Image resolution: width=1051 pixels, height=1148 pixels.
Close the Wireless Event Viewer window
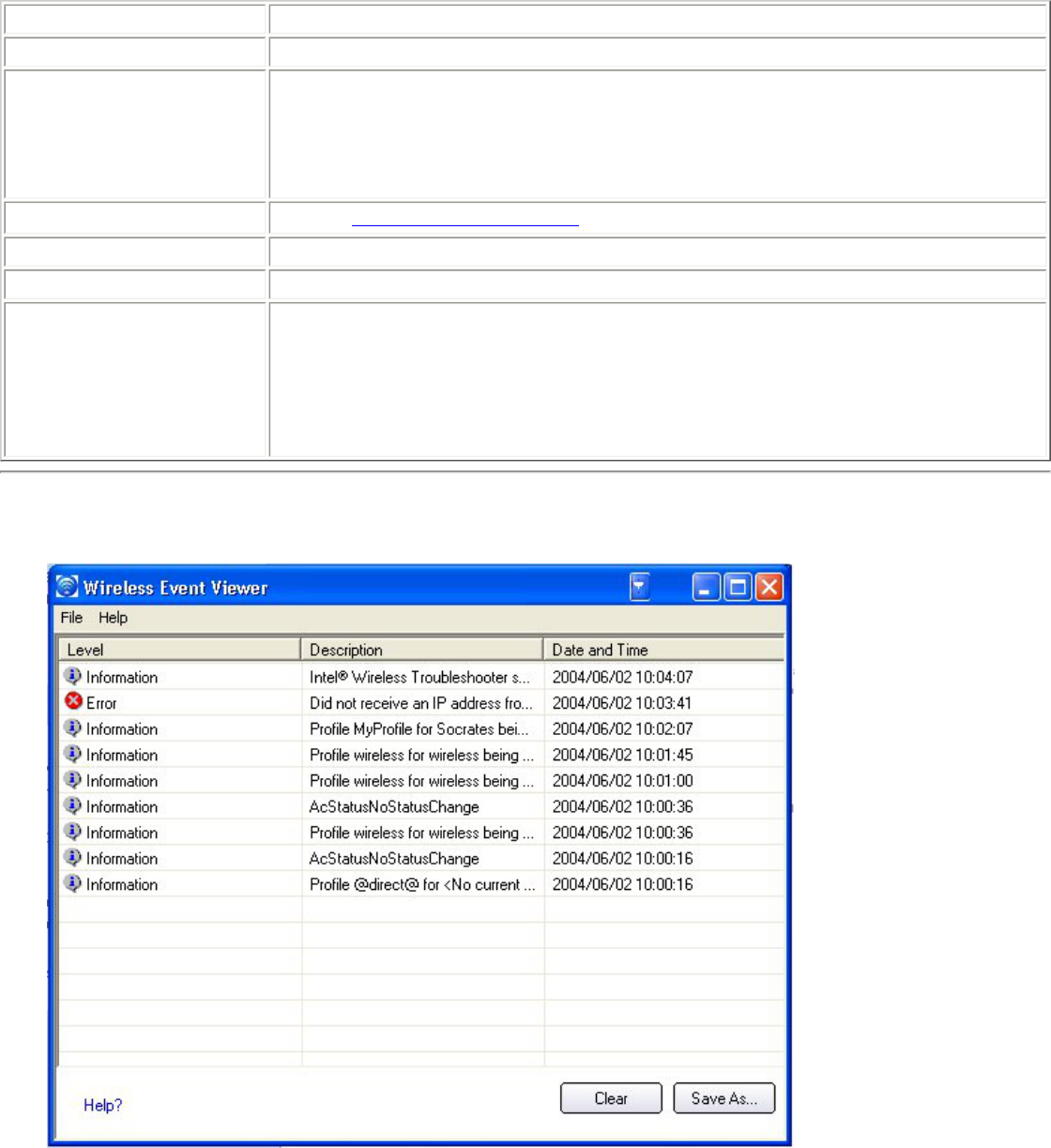[x=769, y=588]
